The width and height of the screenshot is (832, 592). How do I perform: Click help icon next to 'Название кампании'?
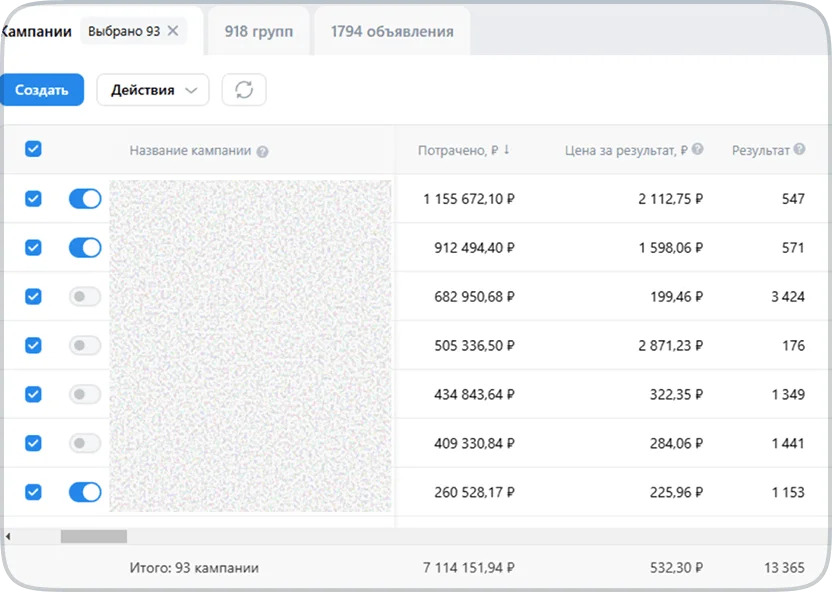262,152
